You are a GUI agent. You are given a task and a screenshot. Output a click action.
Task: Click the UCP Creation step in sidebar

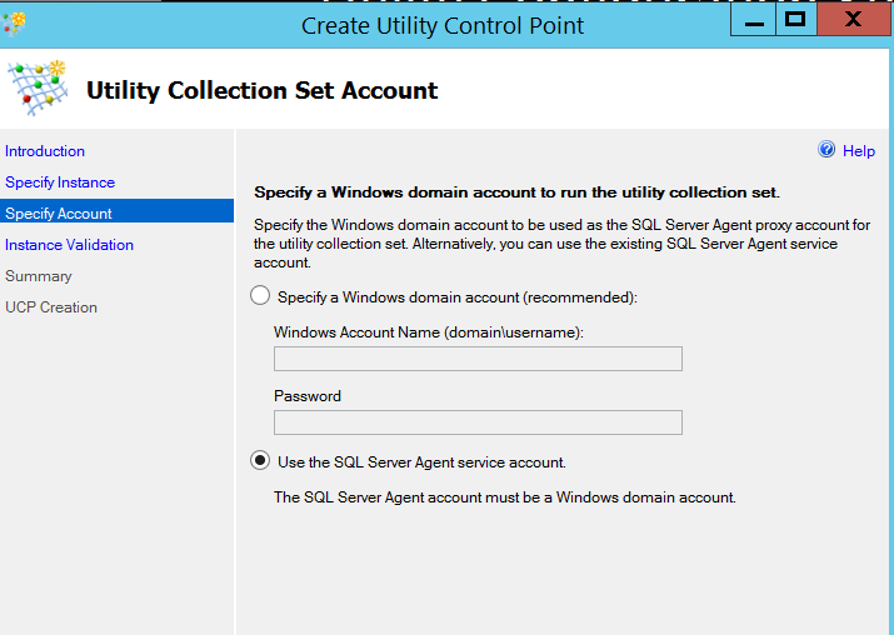point(51,307)
